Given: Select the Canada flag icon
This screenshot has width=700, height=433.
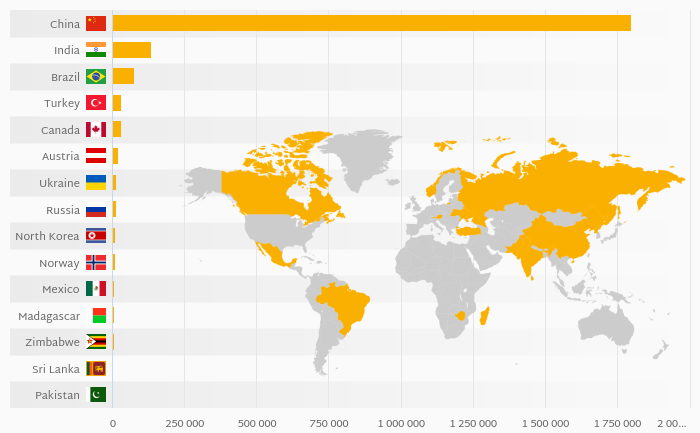Looking at the screenshot, I should point(96,130).
